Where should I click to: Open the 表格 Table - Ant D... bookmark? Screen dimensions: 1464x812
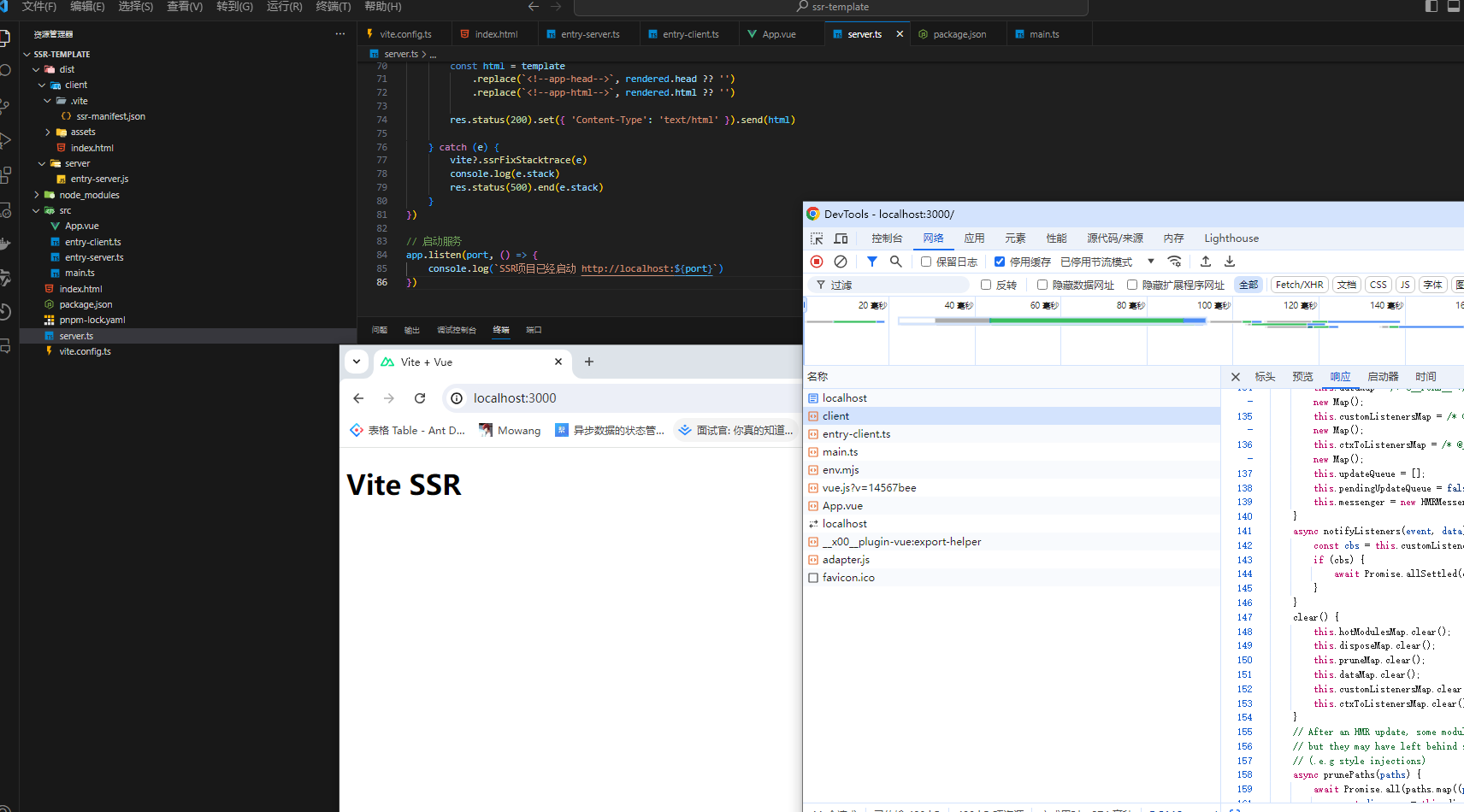coord(408,431)
